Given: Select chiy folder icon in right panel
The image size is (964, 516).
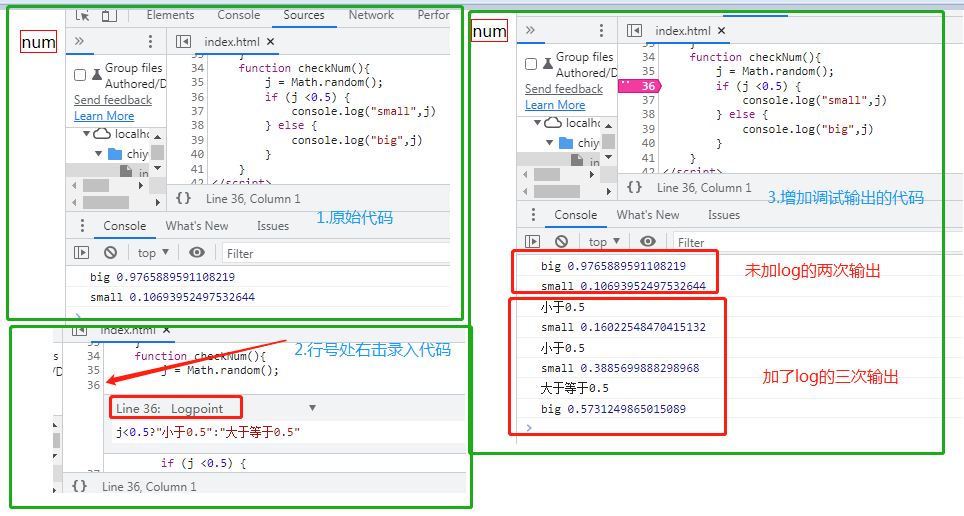Looking at the screenshot, I should [566, 143].
